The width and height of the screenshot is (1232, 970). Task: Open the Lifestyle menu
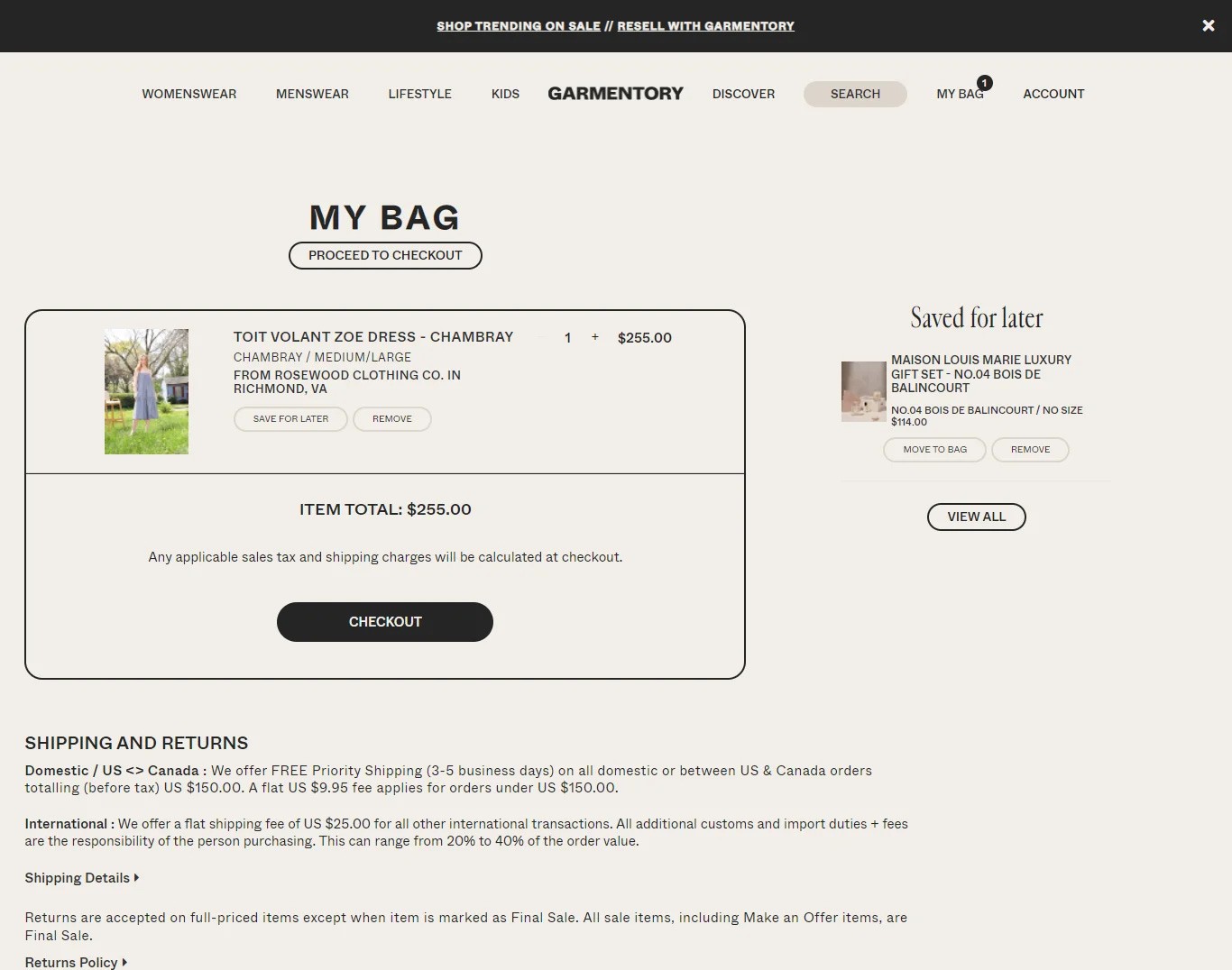pos(420,94)
